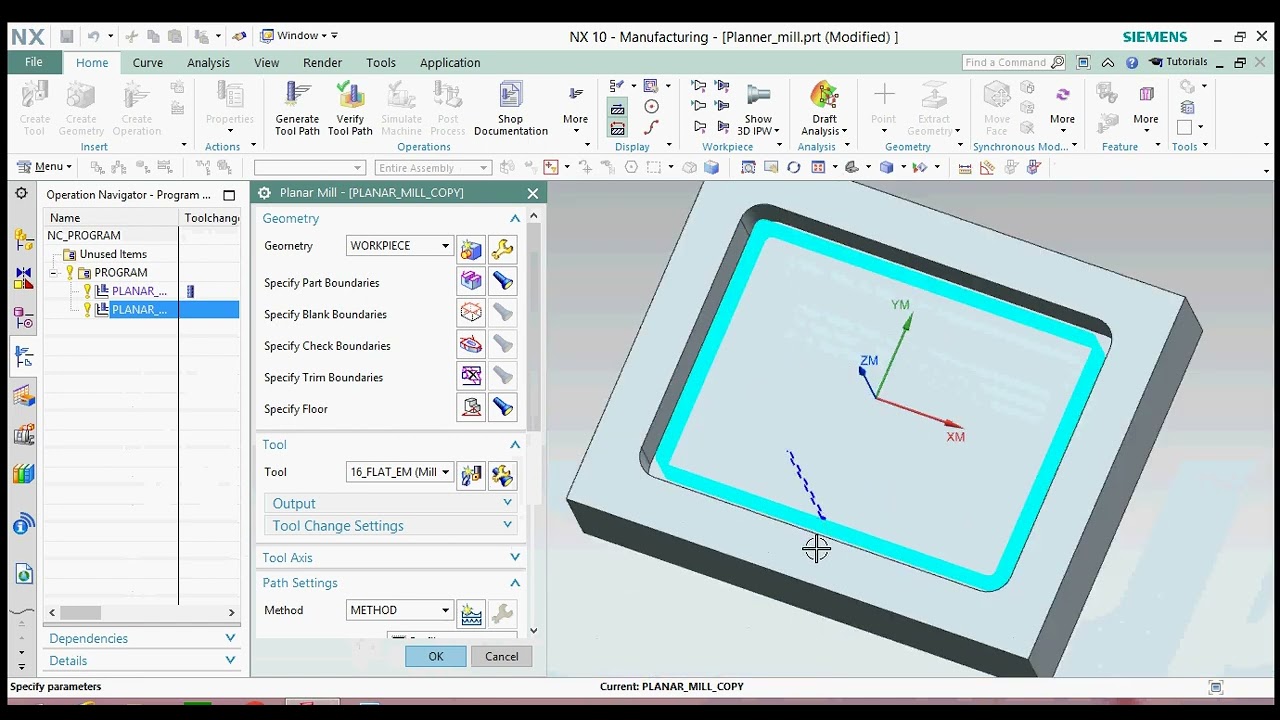
Task: Switch to View ribbon tab
Action: [x=267, y=62]
